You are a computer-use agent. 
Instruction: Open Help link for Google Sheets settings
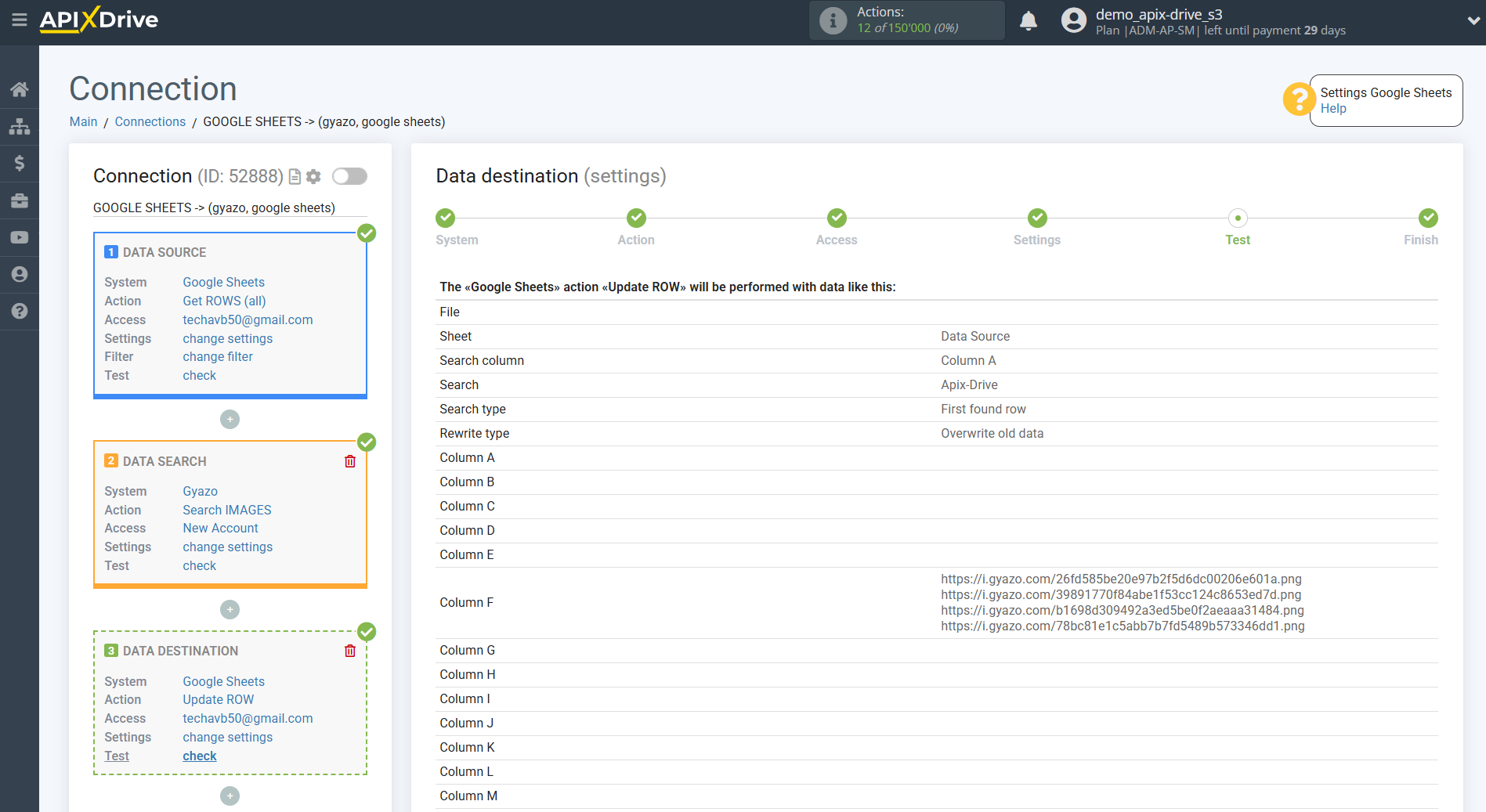click(x=1333, y=109)
